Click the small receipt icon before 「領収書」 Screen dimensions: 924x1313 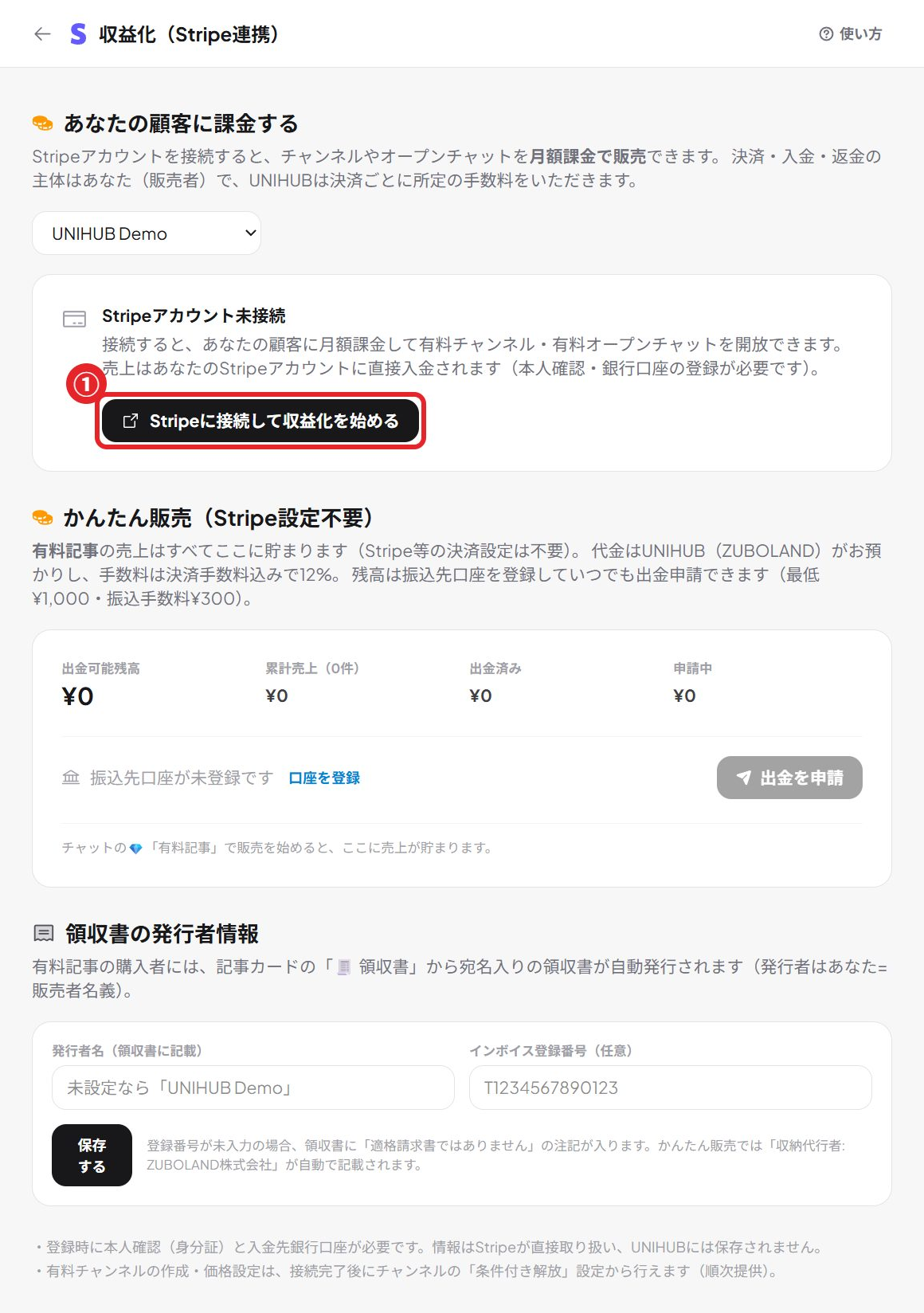pyautogui.click(x=344, y=967)
